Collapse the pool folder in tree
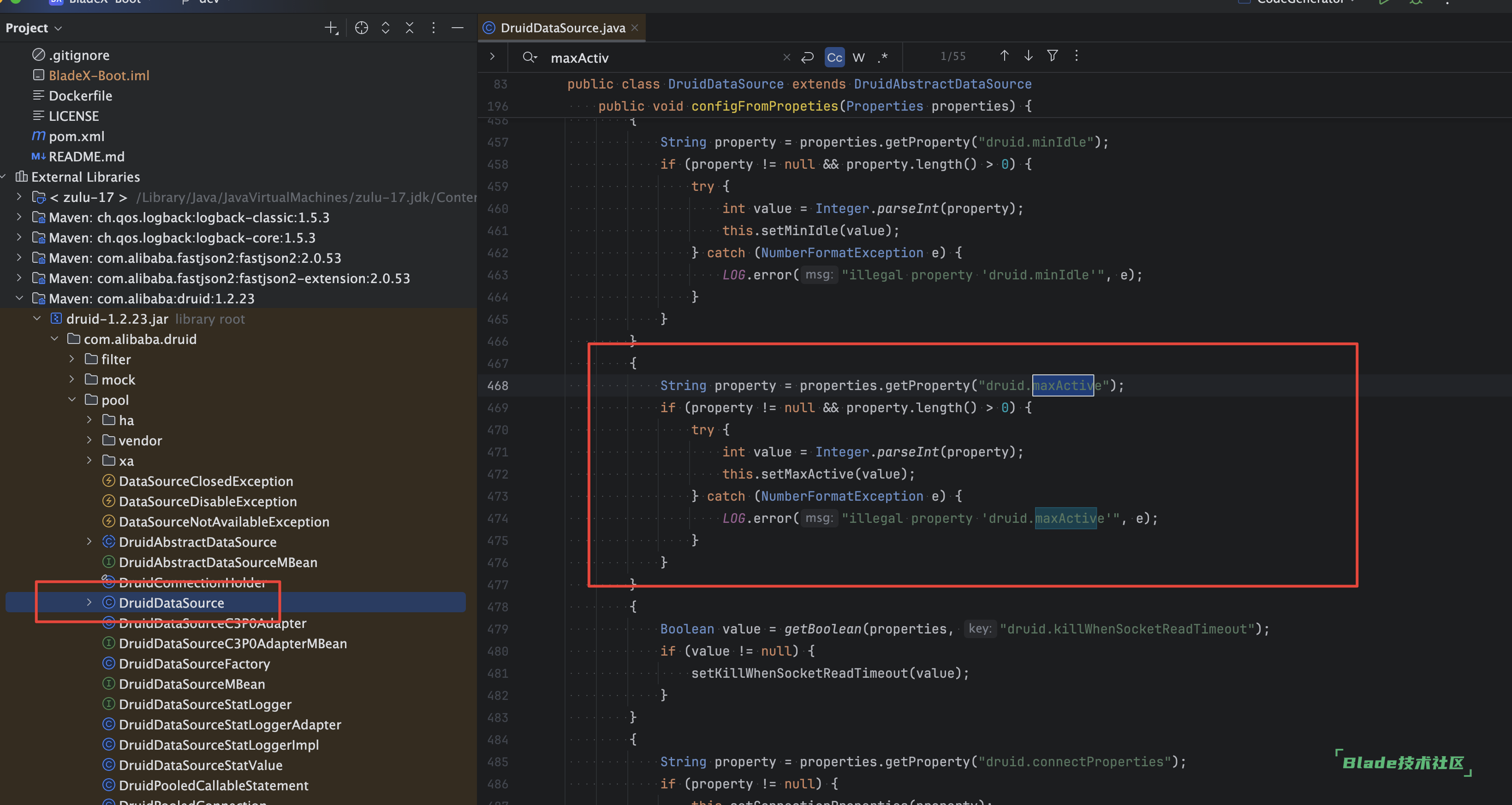The width and height of the screenshot is (1512, 805). click(71, 400)
